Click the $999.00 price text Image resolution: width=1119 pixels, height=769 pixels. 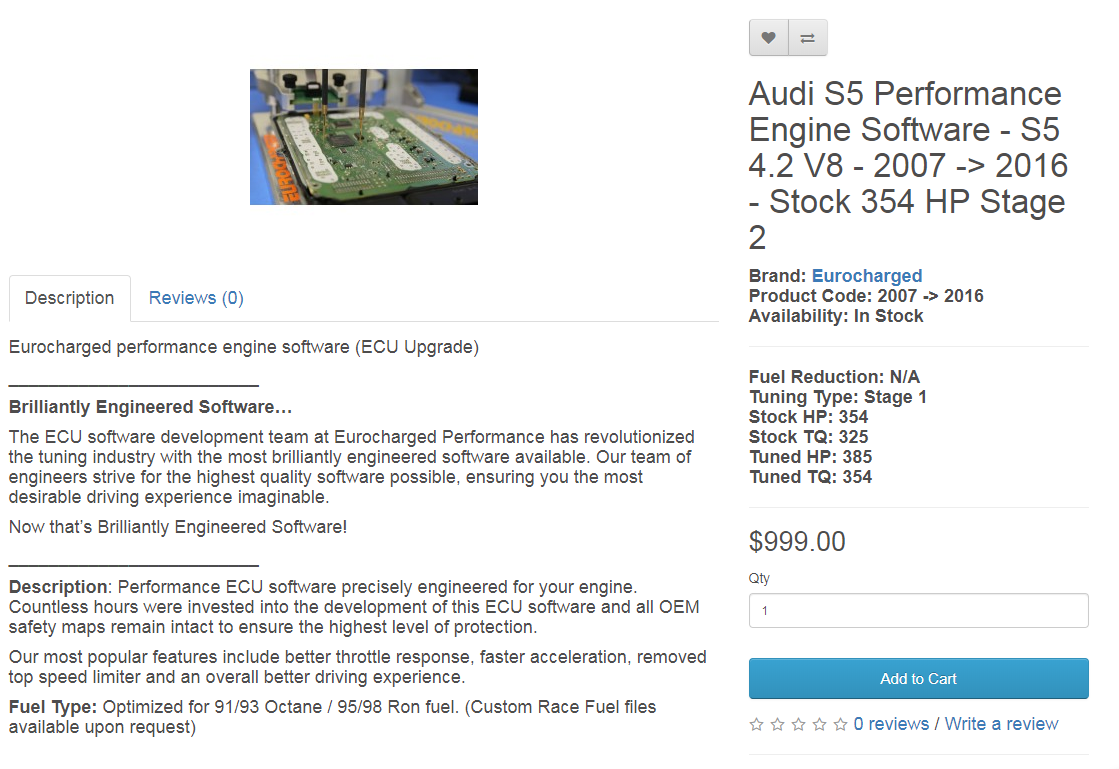797,541
